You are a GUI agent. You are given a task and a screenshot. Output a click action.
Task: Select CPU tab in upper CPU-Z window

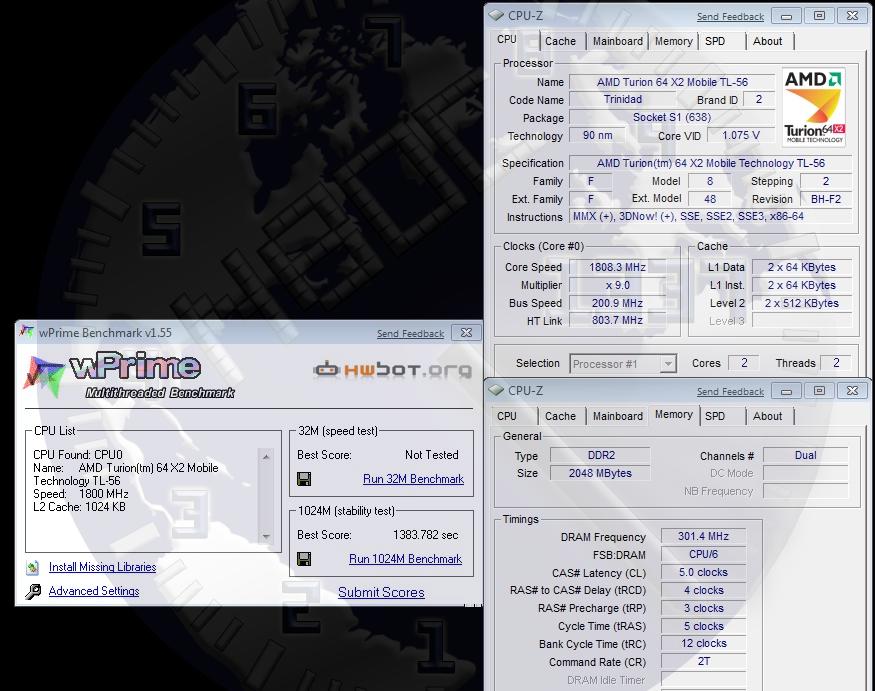coord(507,40)
